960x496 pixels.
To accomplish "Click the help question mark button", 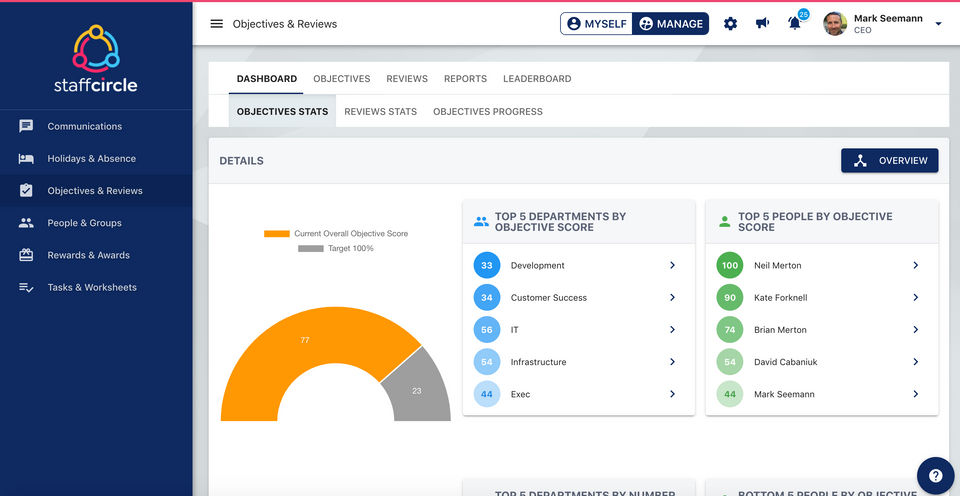I will pos(935,476).
